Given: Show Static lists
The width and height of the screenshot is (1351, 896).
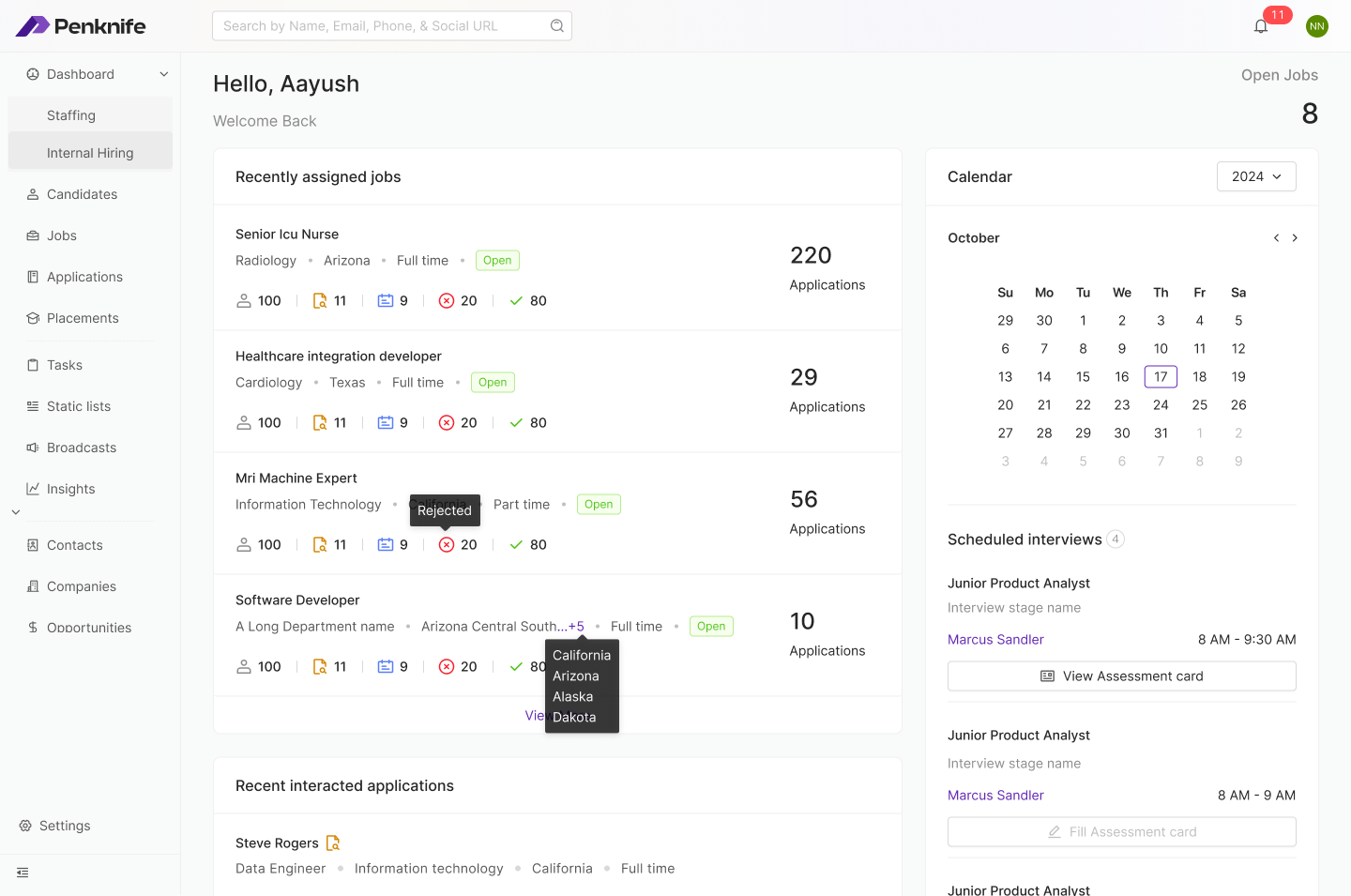Looking at the screenshot, I should coord(79,406).
